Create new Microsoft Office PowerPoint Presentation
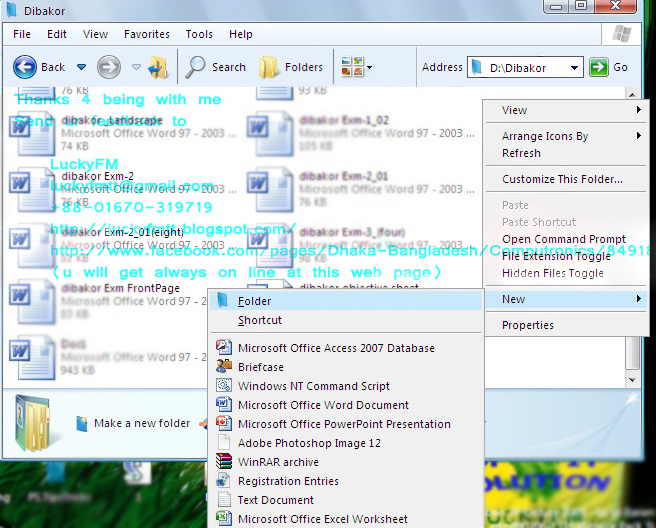The width and height of the screenshot is (656, 528). 346,424
